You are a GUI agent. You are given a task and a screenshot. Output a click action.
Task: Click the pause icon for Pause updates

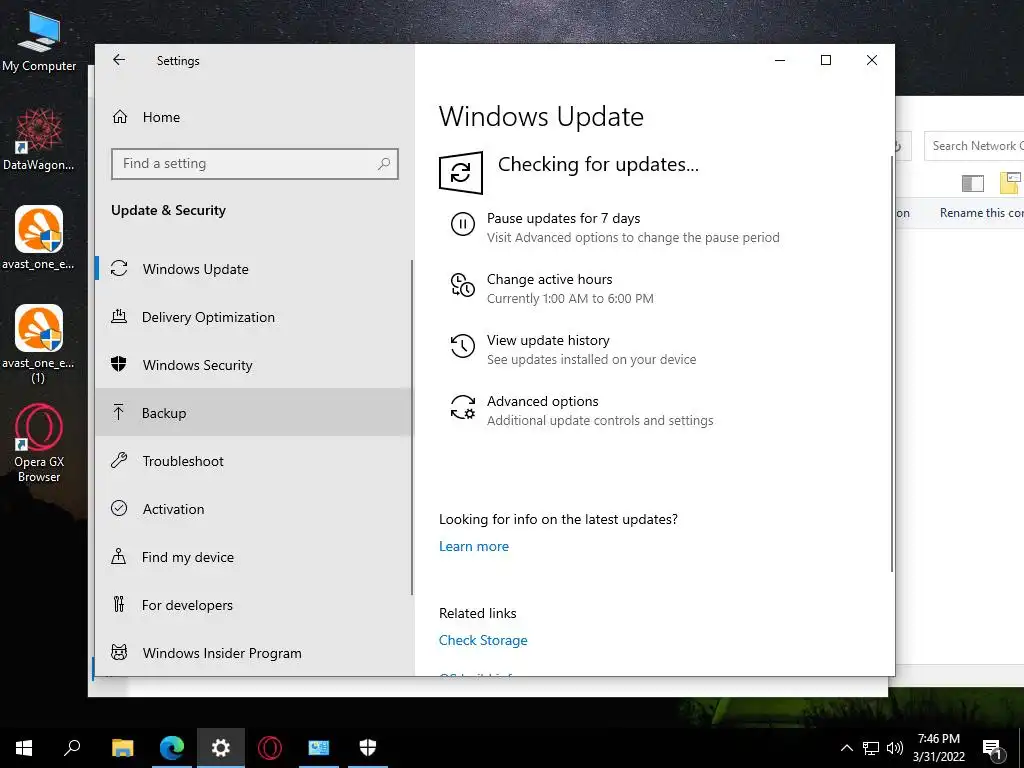click(x=462, y=225)
